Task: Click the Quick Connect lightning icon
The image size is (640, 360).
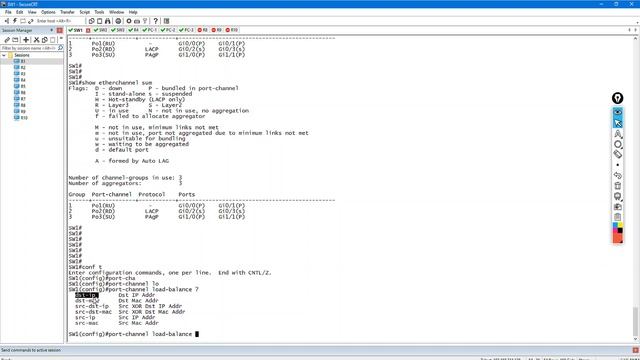Action: click(x=15, y=21)
